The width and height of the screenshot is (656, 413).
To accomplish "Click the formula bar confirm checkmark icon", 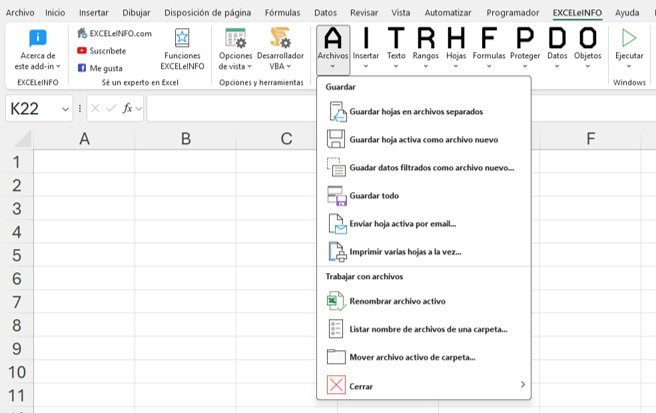I will click(x=111, y=109).
